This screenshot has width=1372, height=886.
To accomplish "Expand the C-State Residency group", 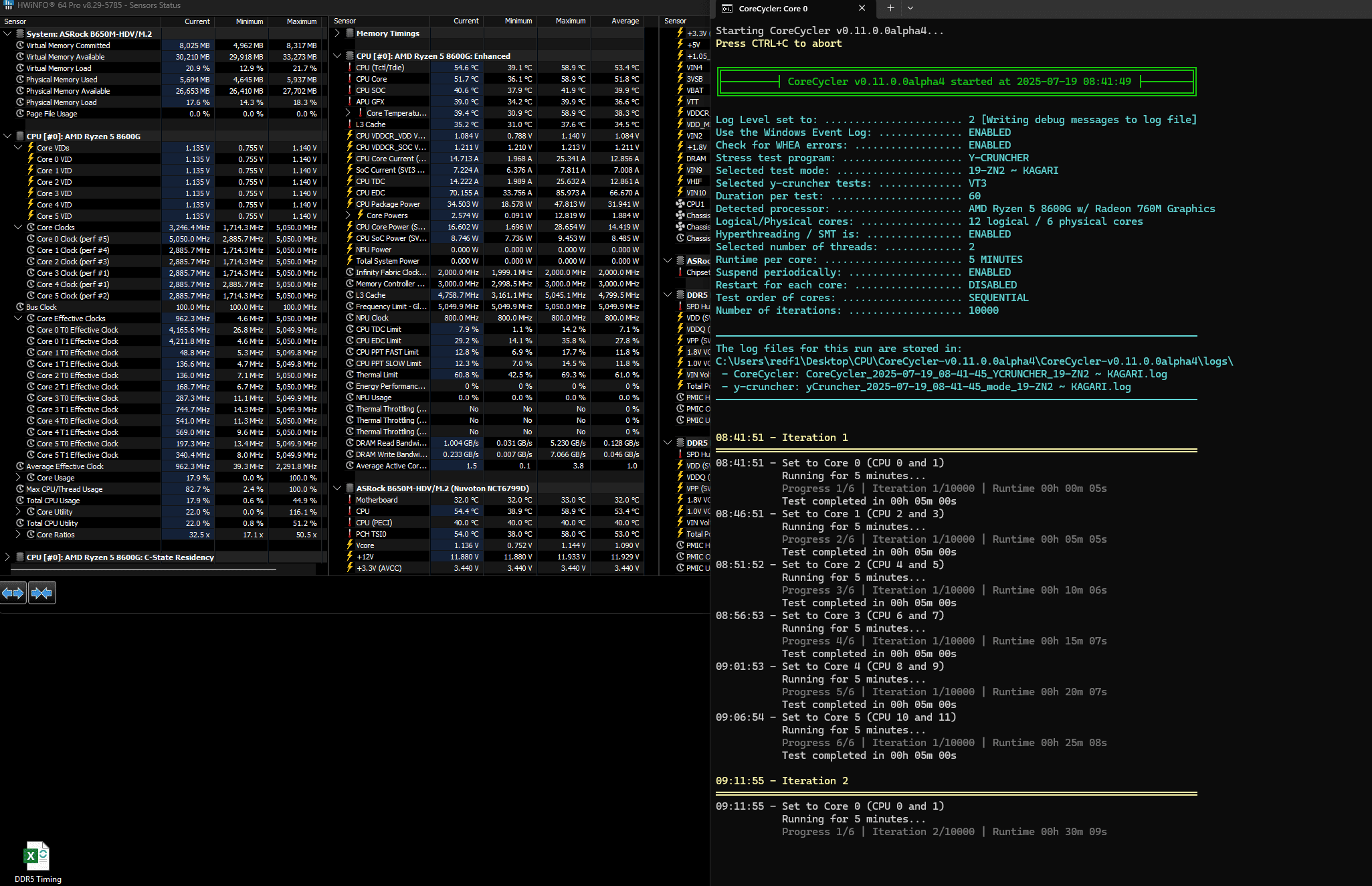I will click(x=7, y=557).
